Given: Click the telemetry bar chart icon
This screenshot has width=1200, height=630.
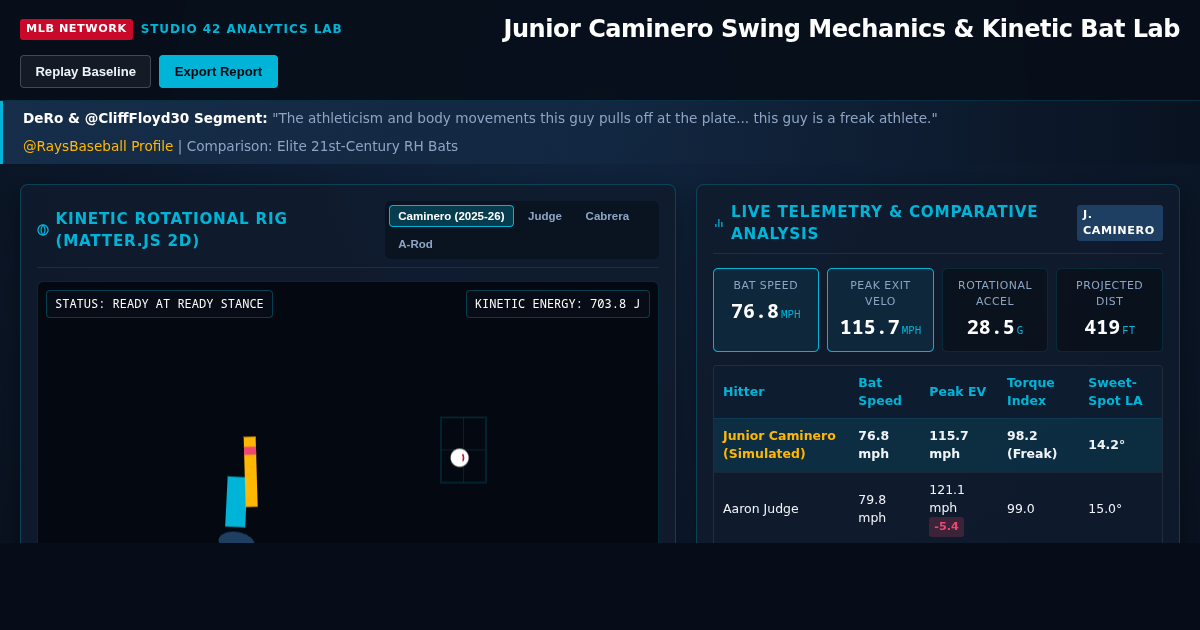Looking at the screenshot, I should (x=719, y=223).
